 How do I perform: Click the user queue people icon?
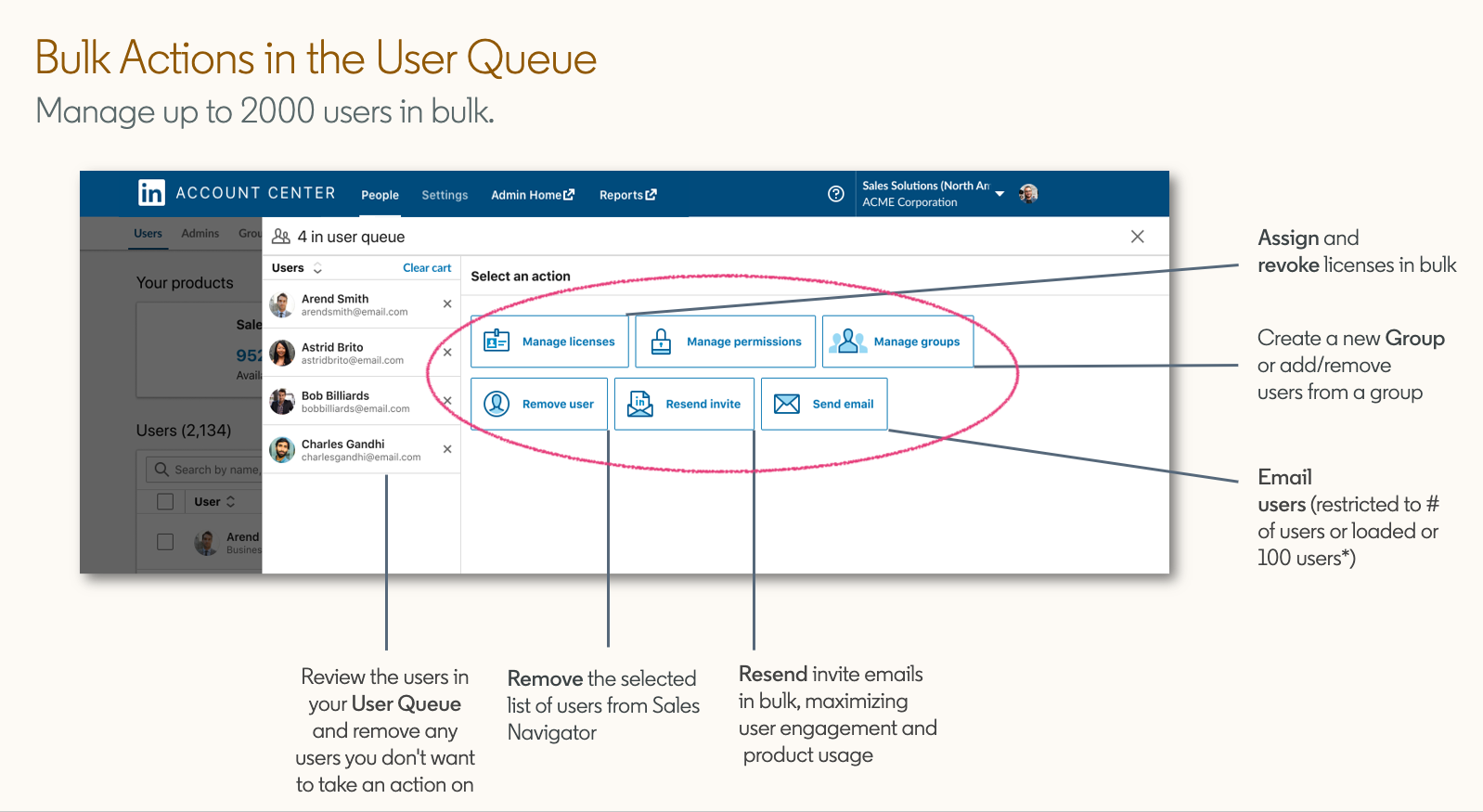281,237
